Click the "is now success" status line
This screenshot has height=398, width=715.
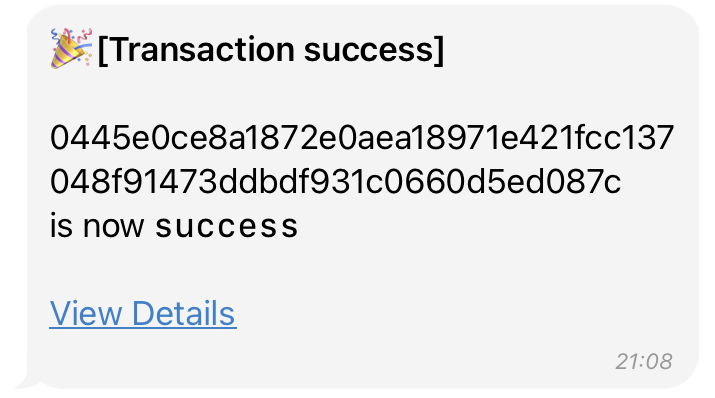(x=174, y=226)
